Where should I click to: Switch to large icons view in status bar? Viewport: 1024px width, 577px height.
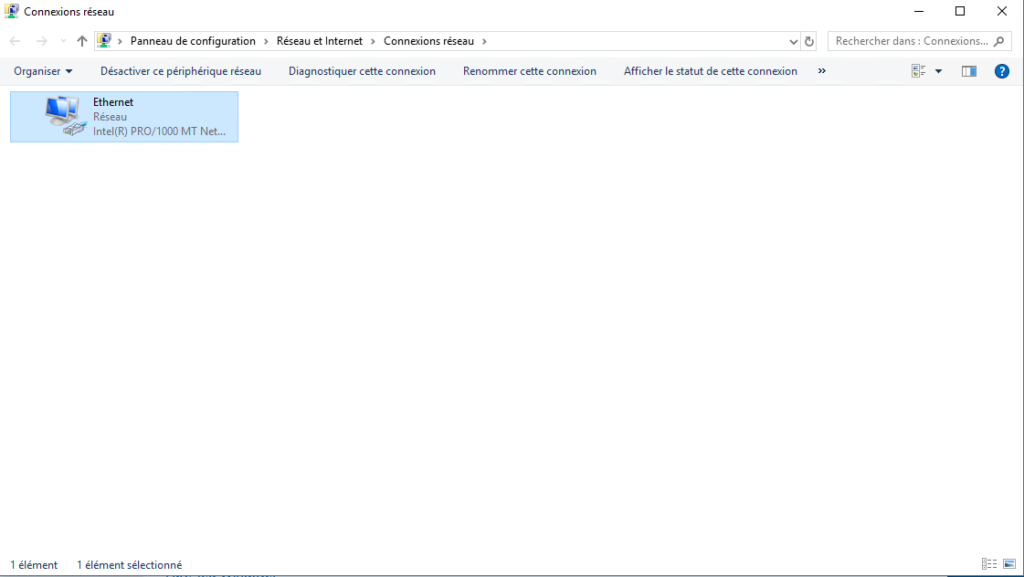[1010, 564]
